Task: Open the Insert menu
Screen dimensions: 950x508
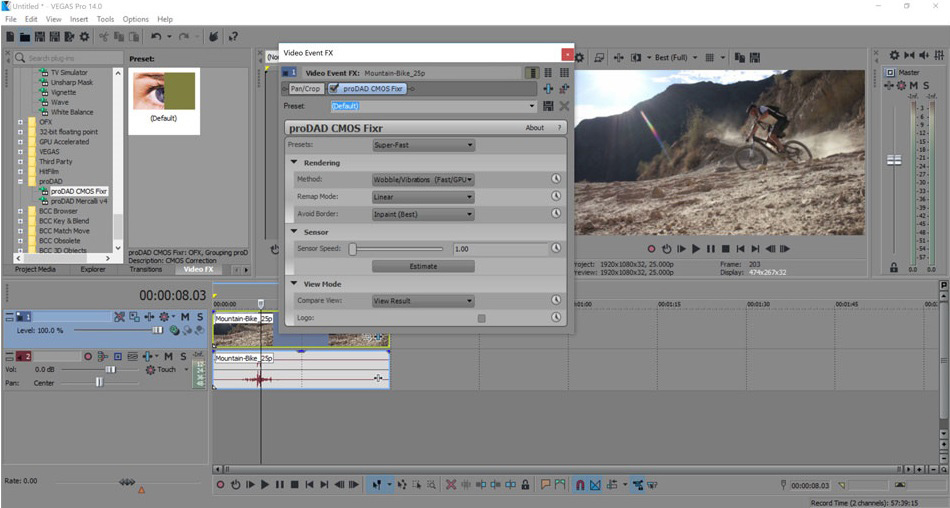Action: [x=79, y=19]
